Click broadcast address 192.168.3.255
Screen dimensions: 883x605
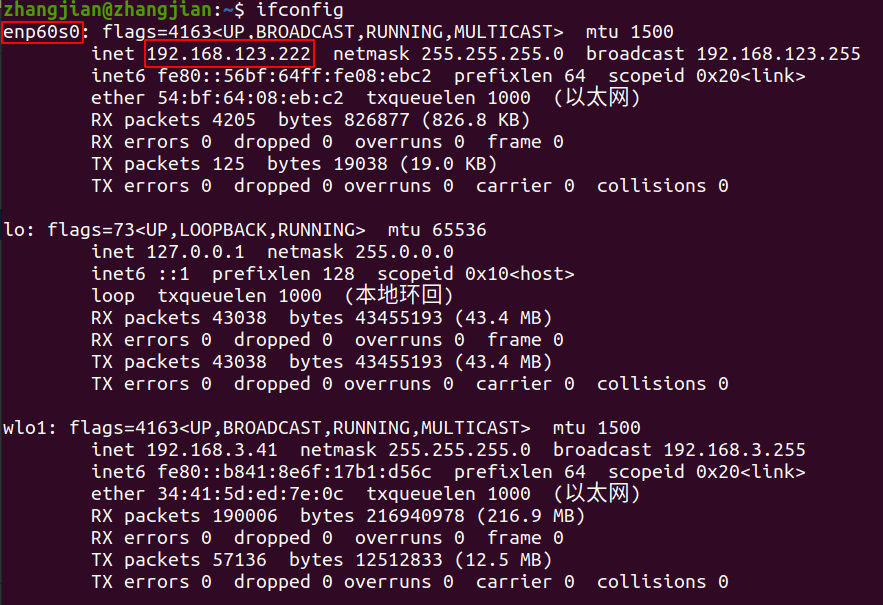[x=734, y=450]
